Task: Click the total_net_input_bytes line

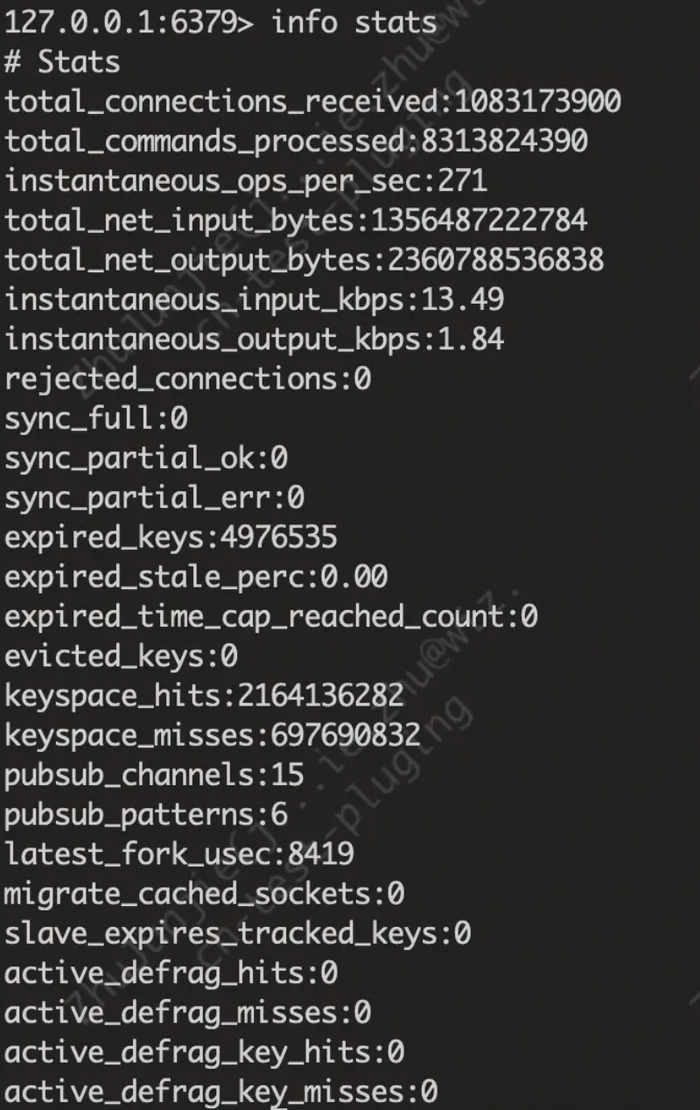Action: tap(296, 221)
